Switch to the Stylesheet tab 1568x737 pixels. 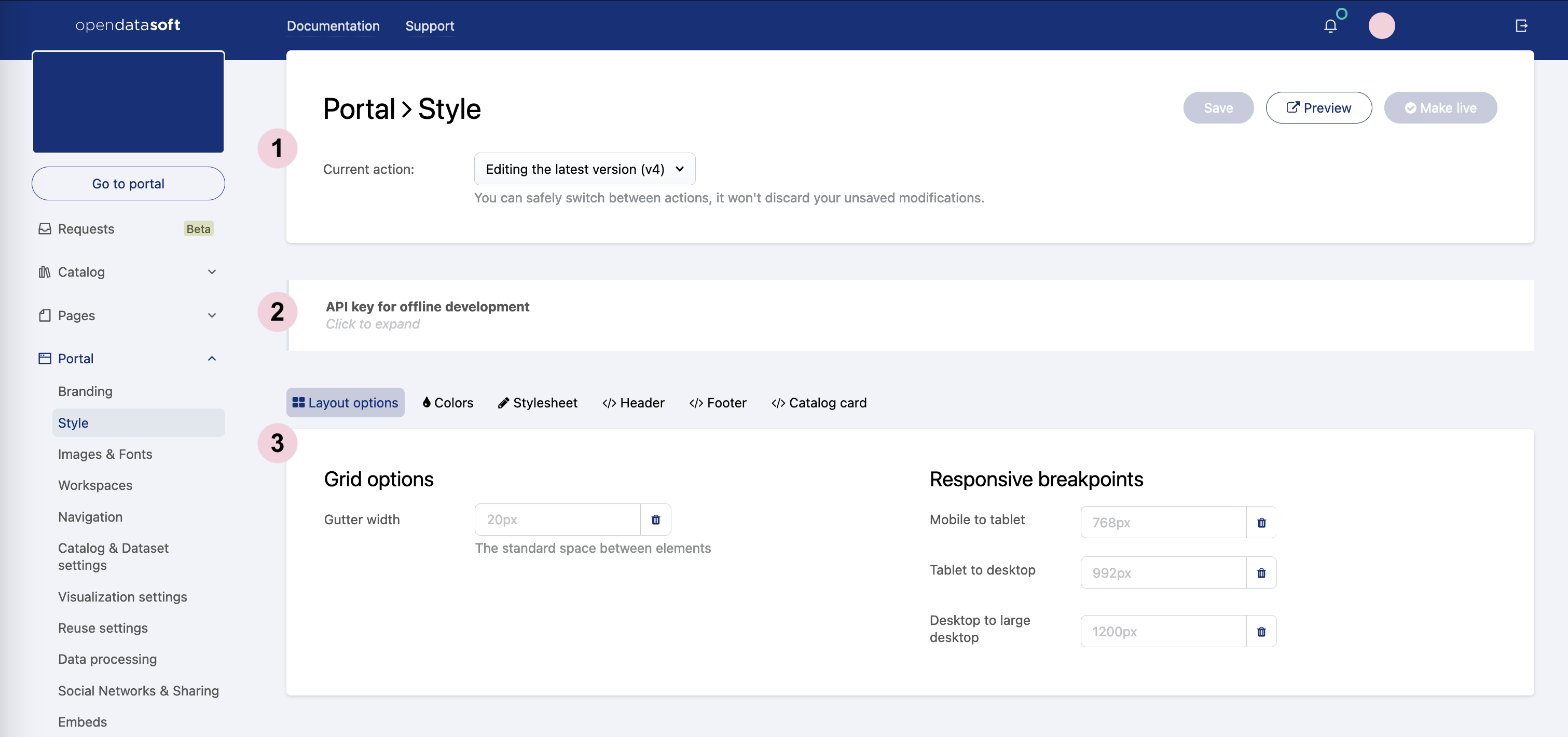coord(538,403)
